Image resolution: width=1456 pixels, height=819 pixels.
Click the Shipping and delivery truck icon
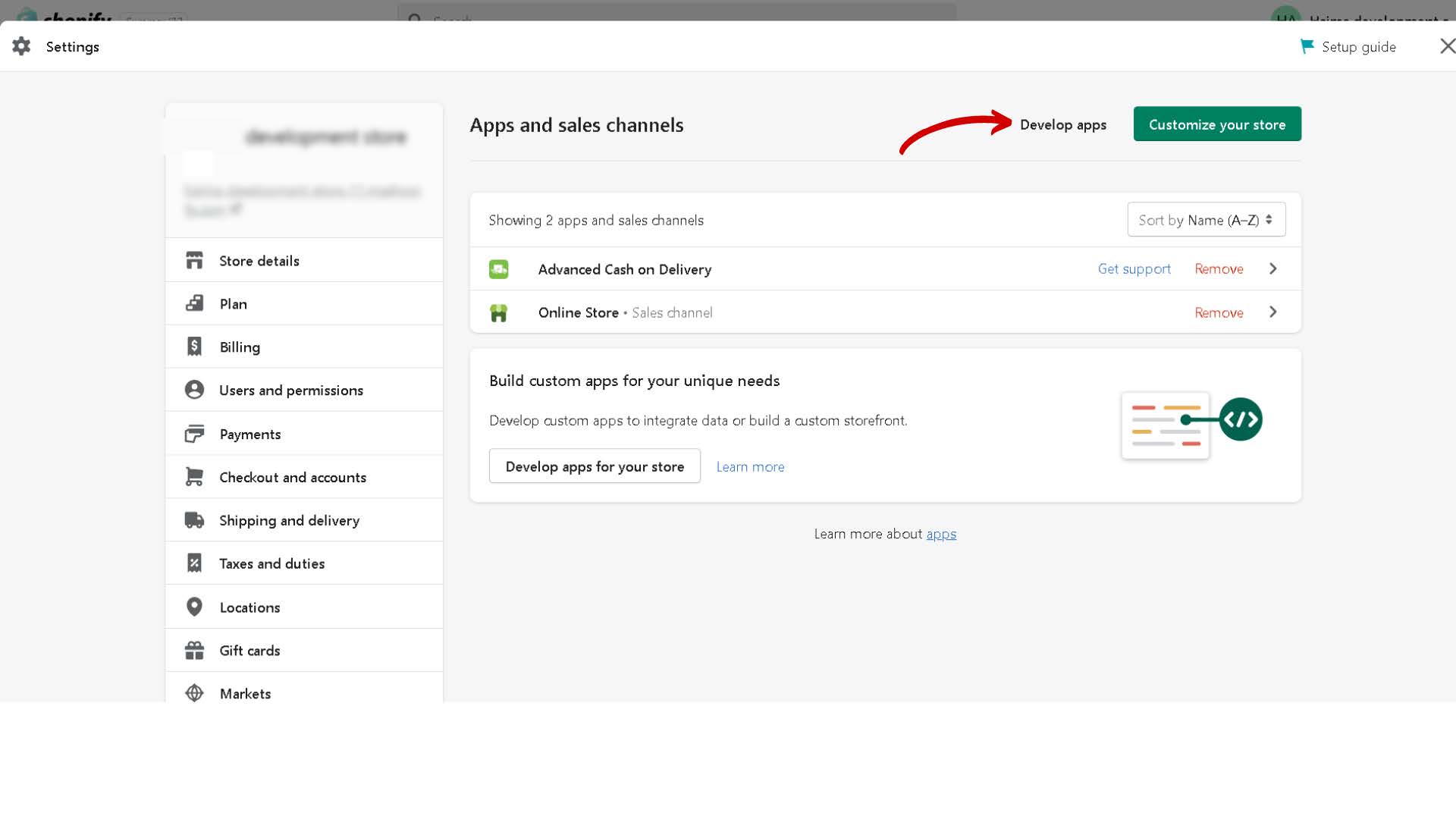point(194,520)
